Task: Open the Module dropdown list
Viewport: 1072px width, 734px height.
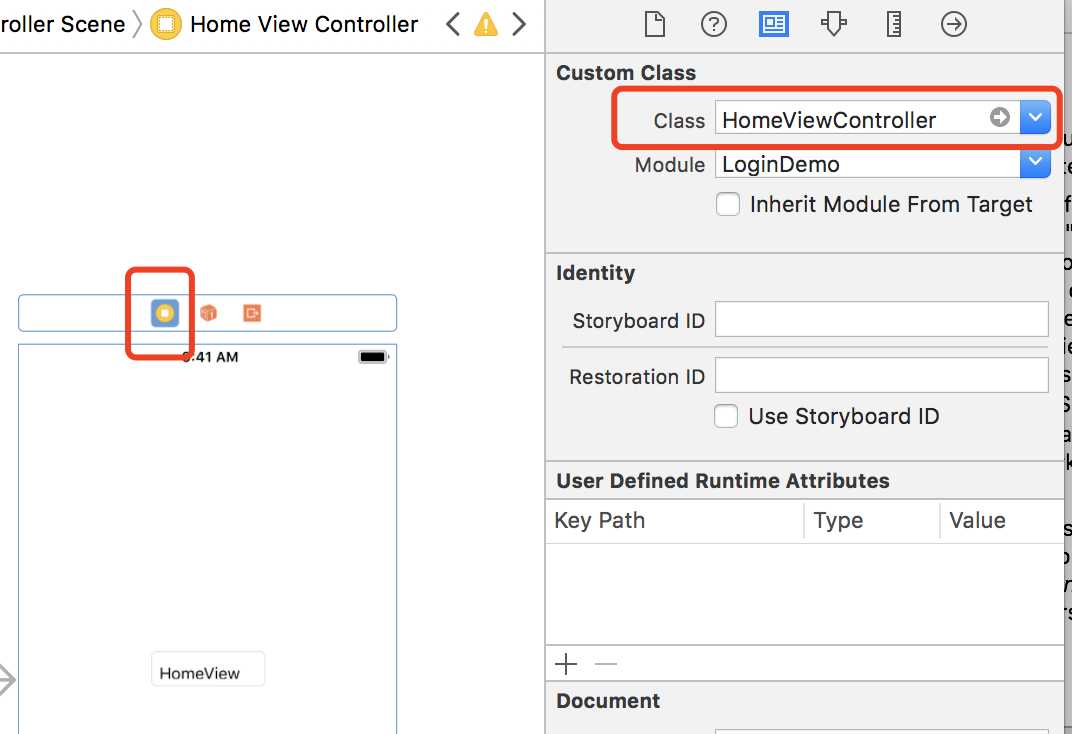Action: pyautogui.click(x=1035, y=164)
